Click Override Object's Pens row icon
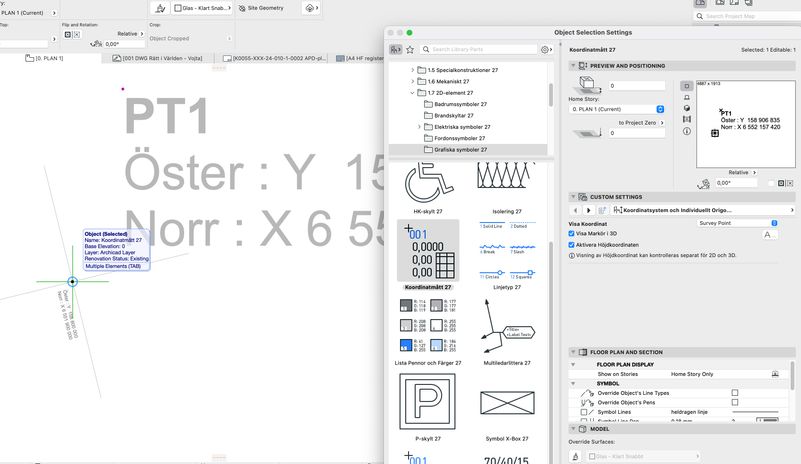 [x=587, y=403]
